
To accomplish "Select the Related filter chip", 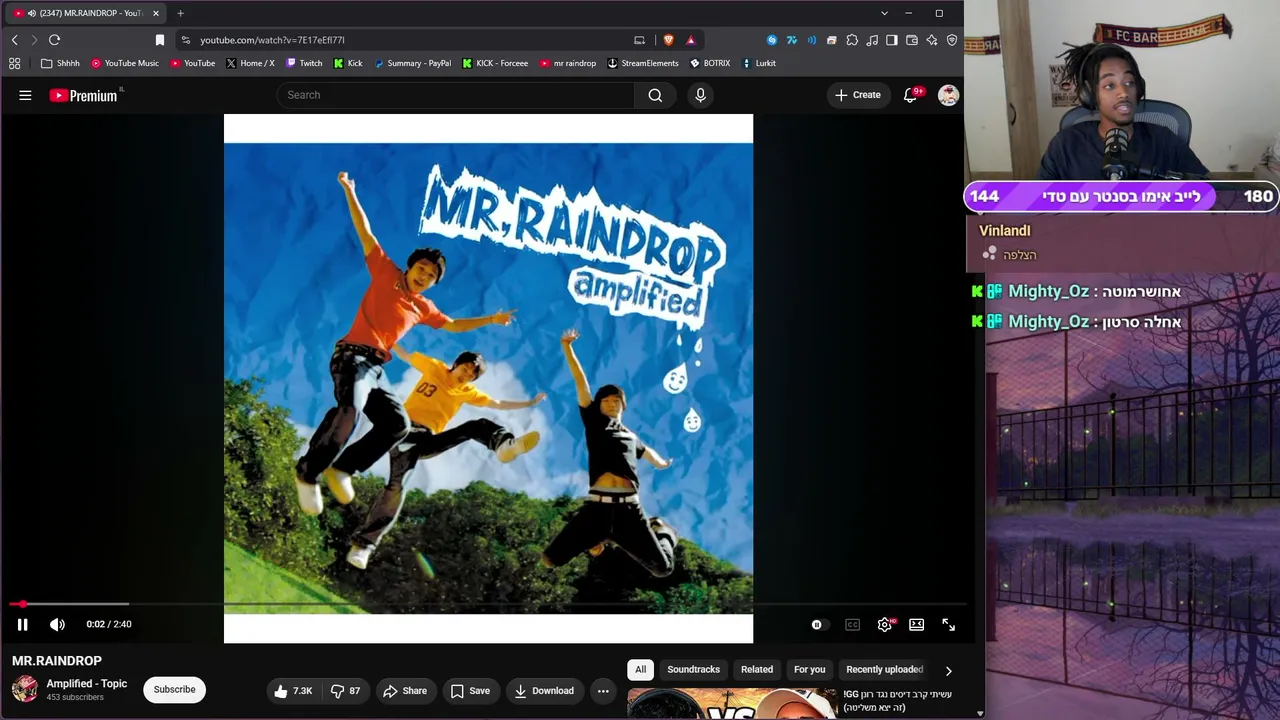I will [757, 669].
